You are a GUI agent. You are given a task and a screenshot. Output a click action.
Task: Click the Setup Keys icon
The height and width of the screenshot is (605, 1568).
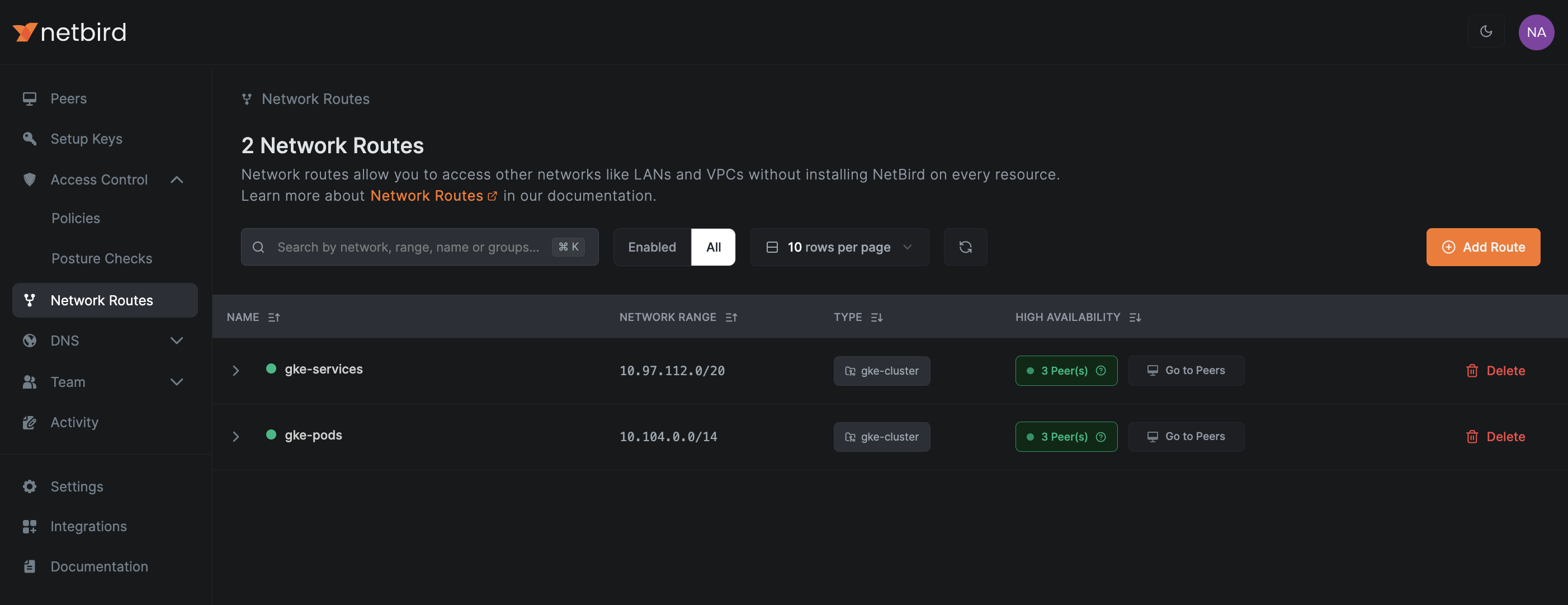tap(29, 138)
